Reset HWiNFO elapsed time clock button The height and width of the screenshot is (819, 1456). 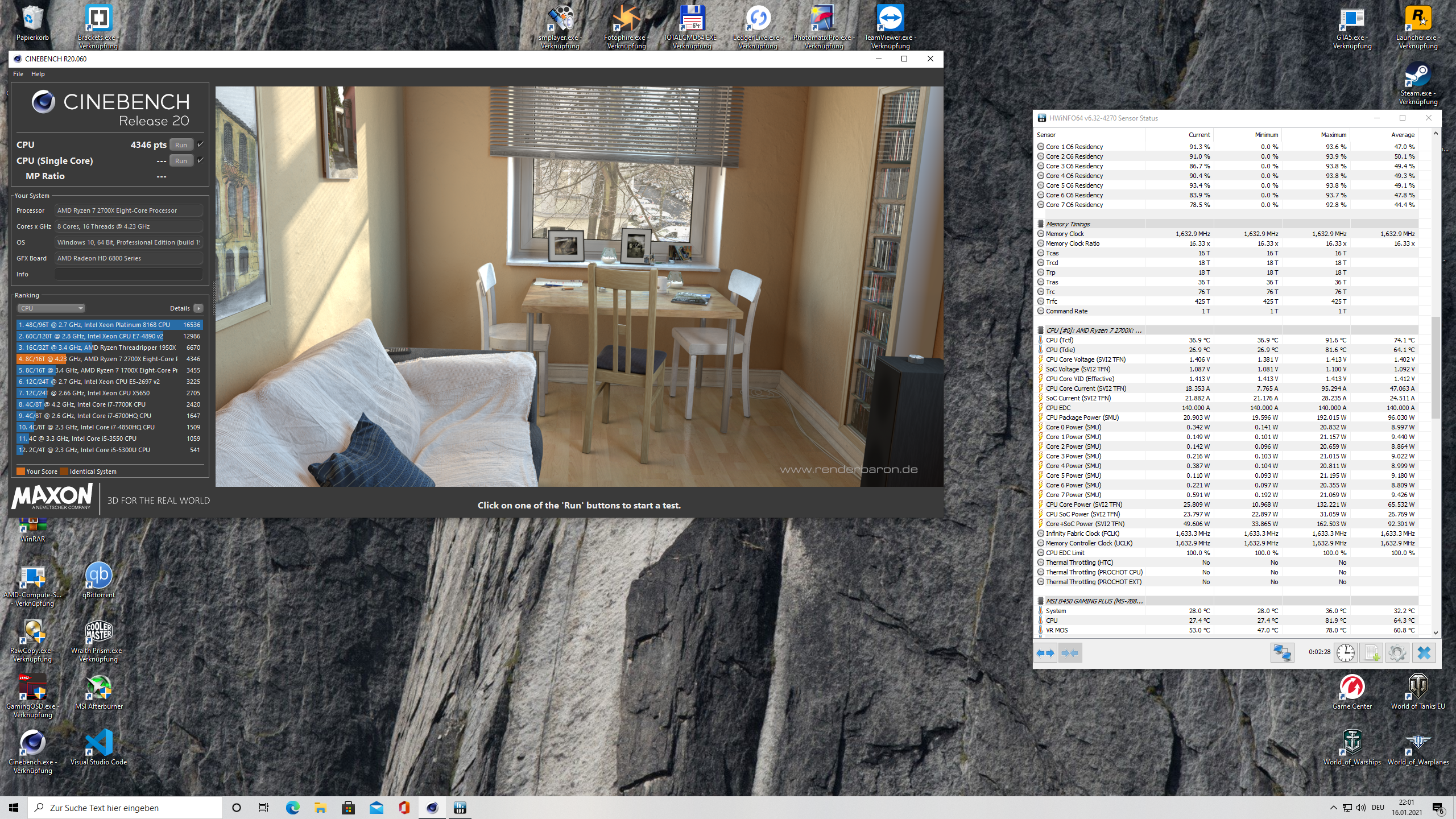[x=1345, y=653]
